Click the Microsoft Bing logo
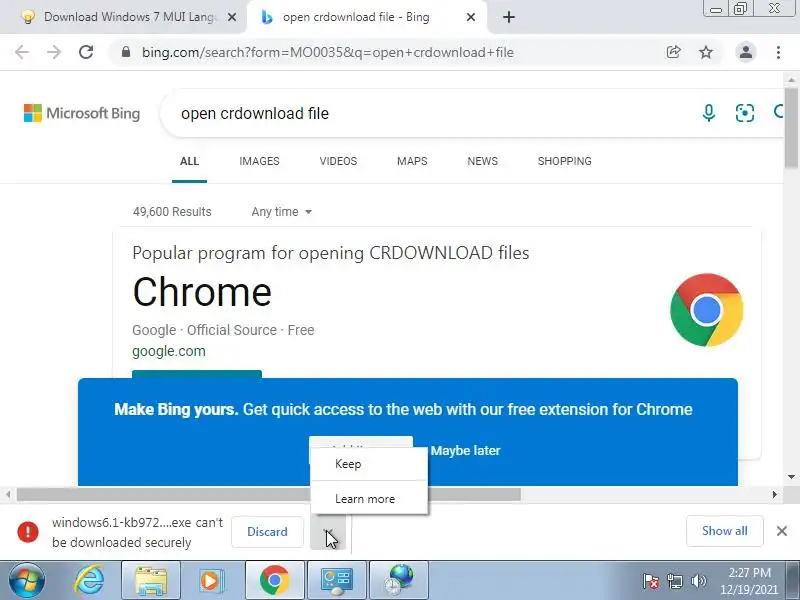This screenshot has width=800, height=600. [x=82, y=113]
